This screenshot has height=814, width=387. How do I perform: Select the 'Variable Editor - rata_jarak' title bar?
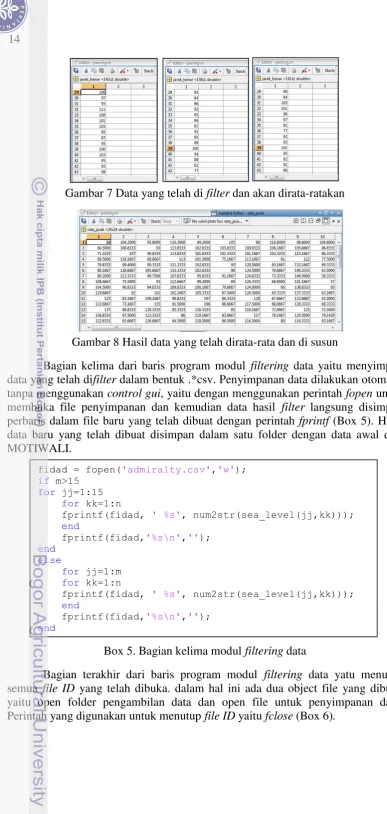(x=276, y=213)
